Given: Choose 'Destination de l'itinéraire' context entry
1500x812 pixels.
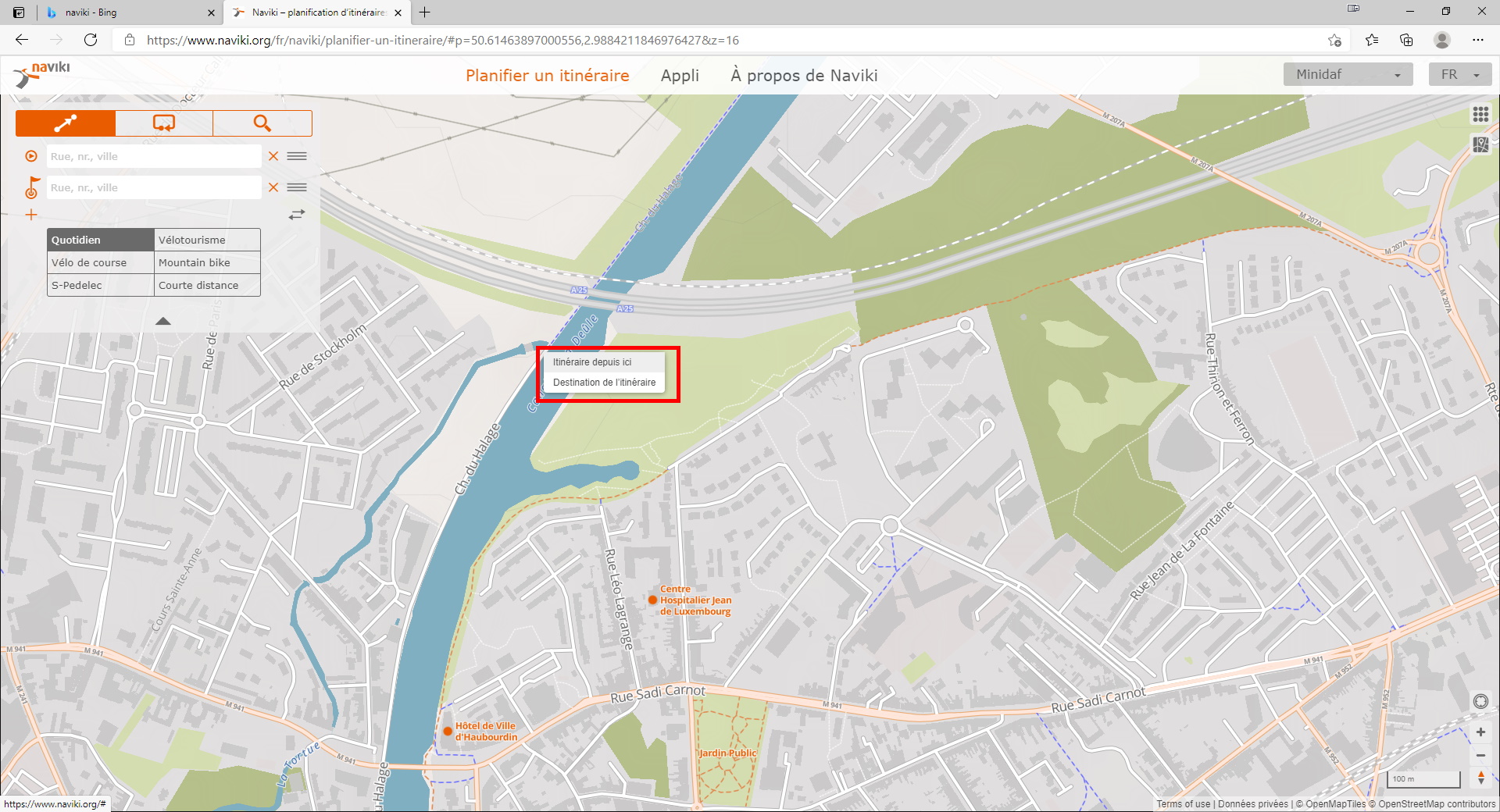Looking at the screenshot, I should point(604,383).
